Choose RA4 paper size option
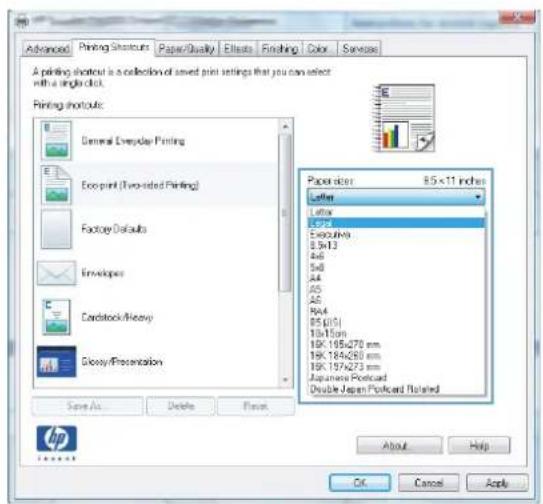This screenshot has width=543, height=504. click(396, 311)
